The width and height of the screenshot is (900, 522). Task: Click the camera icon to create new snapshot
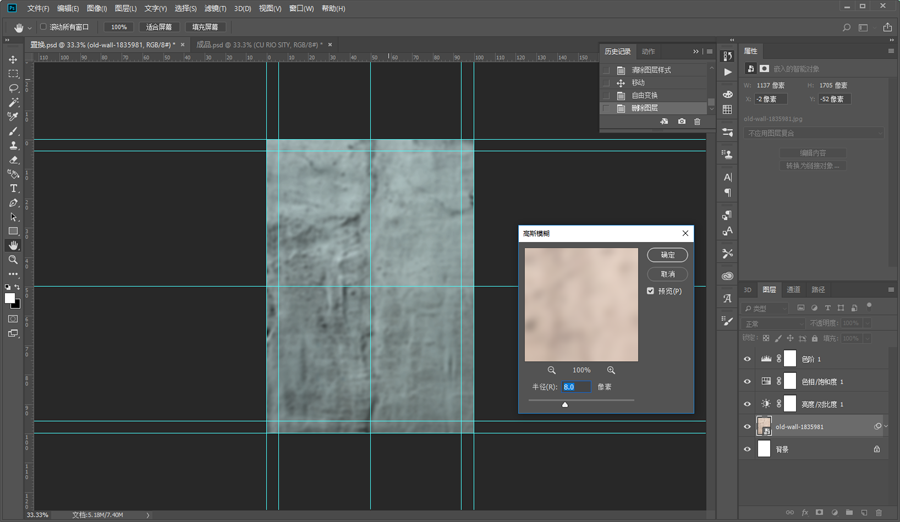[x=682, y=121]
